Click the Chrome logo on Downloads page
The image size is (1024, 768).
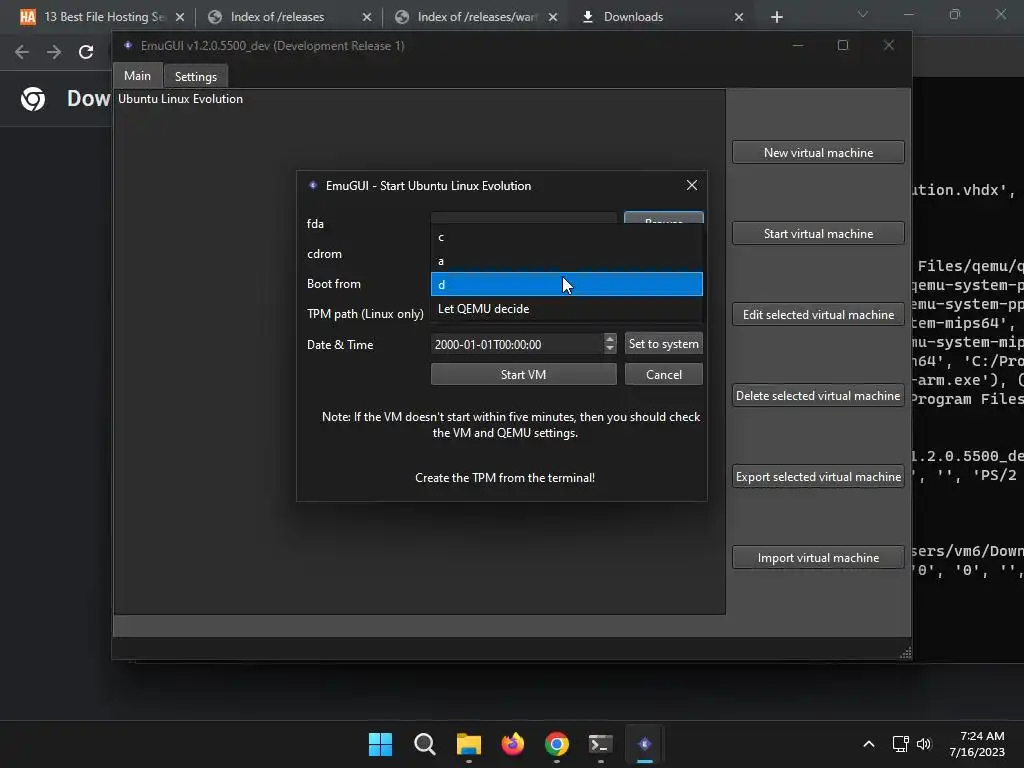(33, 99)
